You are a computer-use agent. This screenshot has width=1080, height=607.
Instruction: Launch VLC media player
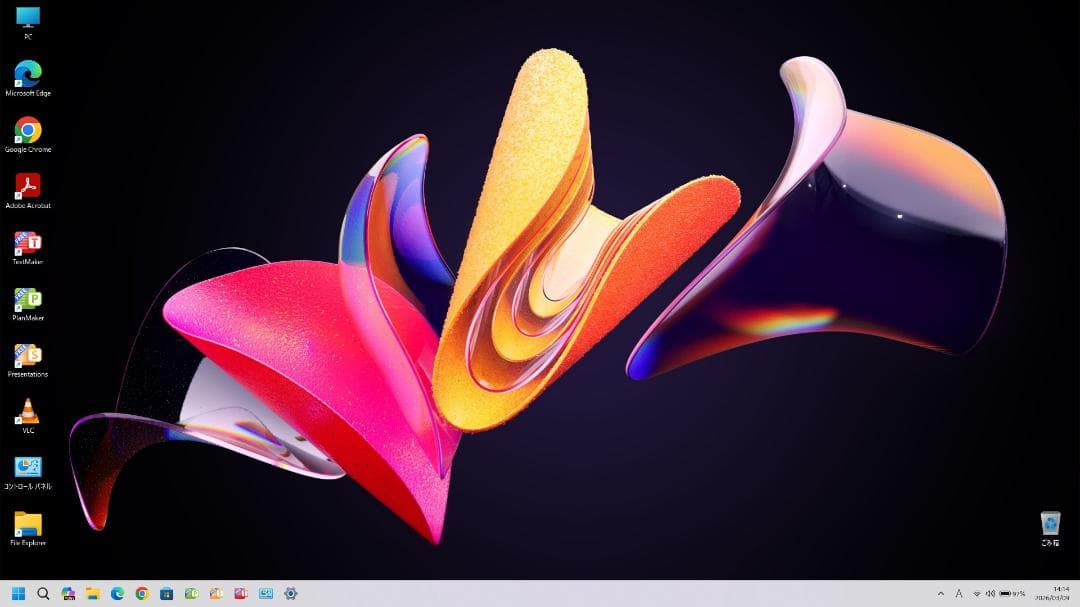[x=27, y=413]
